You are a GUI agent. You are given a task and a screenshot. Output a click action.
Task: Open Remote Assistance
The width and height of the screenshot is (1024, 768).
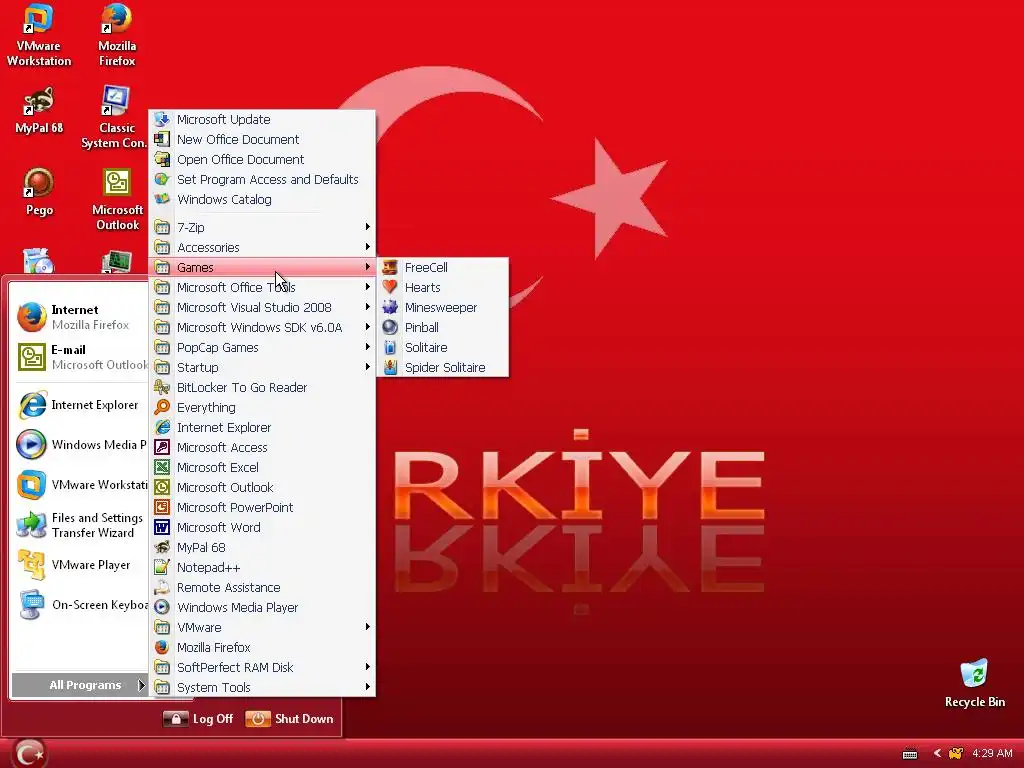click(262, 588)
